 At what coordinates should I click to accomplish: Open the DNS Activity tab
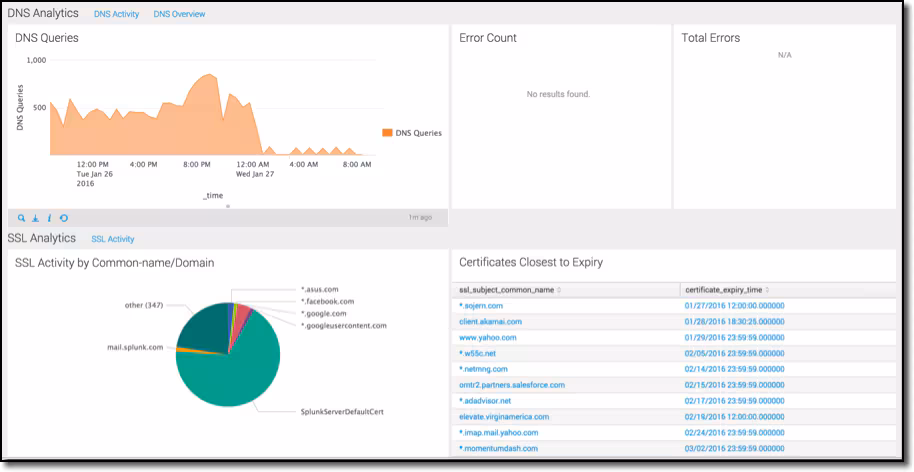[116, 15]
